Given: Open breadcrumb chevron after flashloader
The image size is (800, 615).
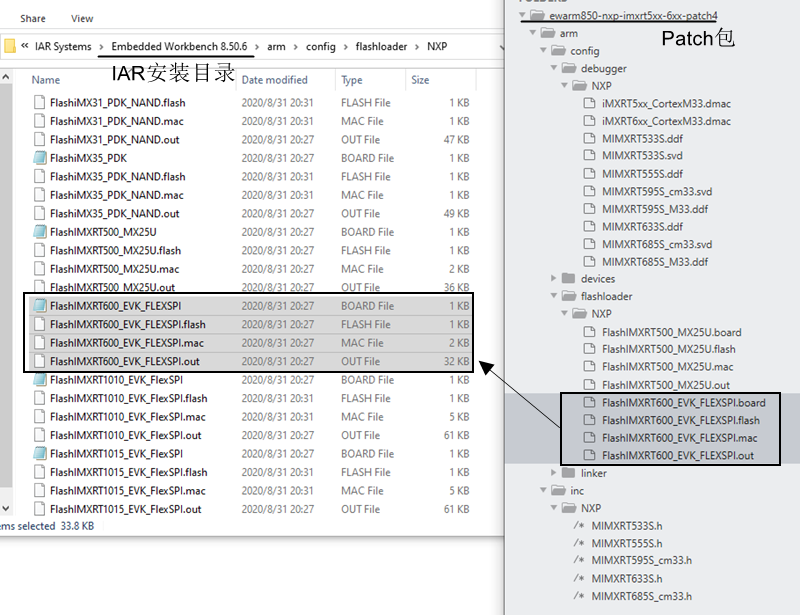Looking at the screenshot, I should click(x=417, y=47).
